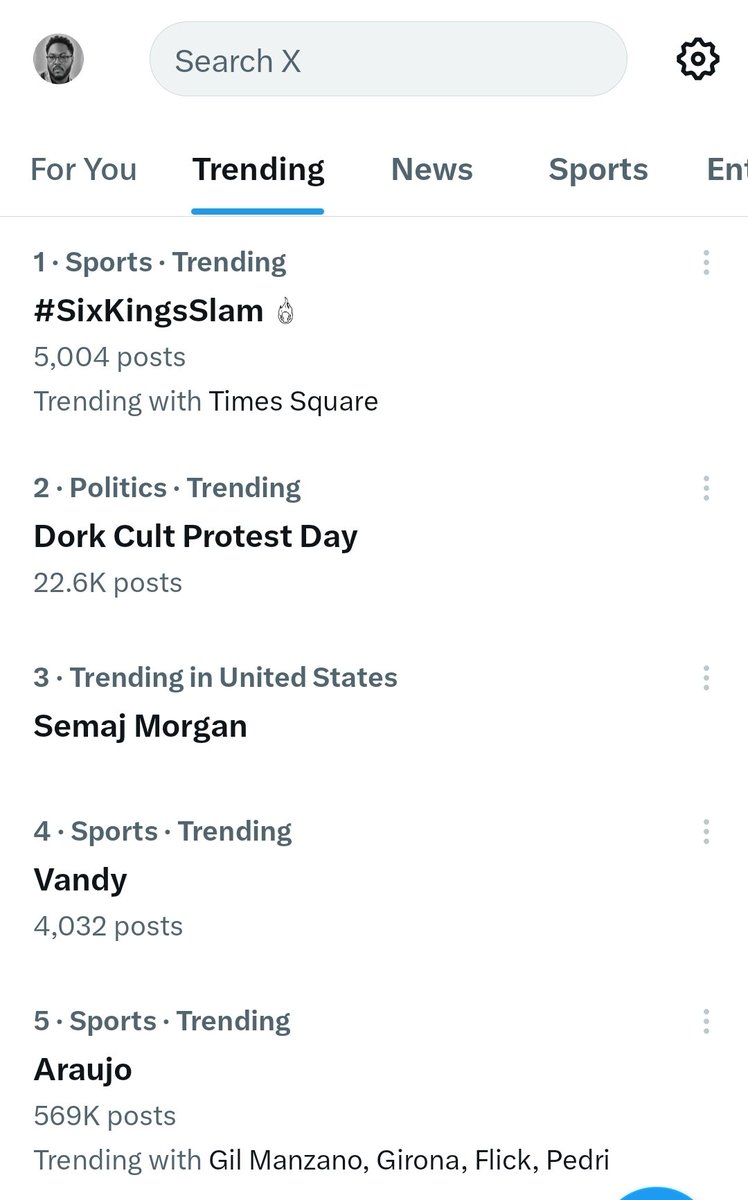Open more options for Semaj Morgan trend
The width and height of the screenshot is (748, 1200).
click(706, 678)
